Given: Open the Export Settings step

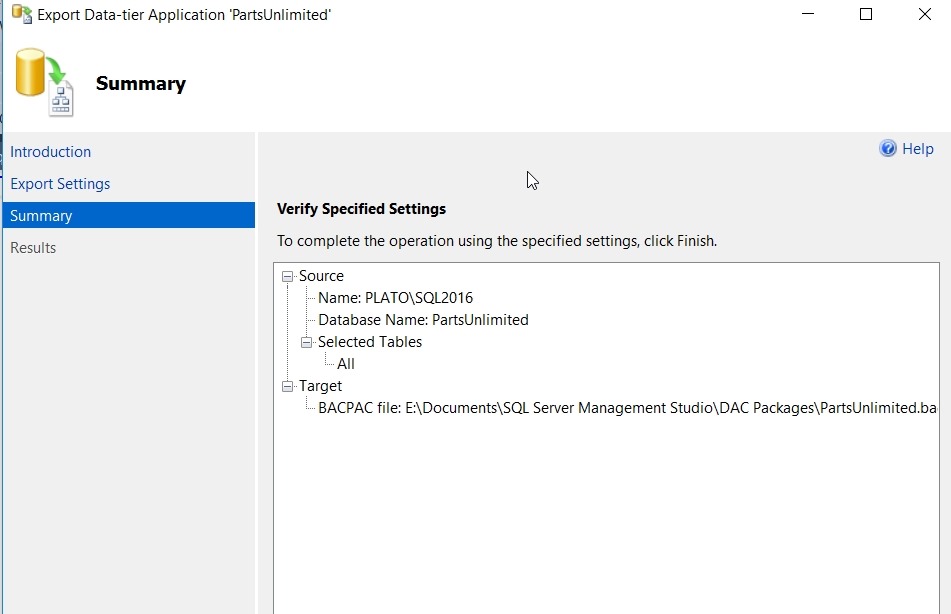Looking at the screenshot, I should tap(60, 184).
